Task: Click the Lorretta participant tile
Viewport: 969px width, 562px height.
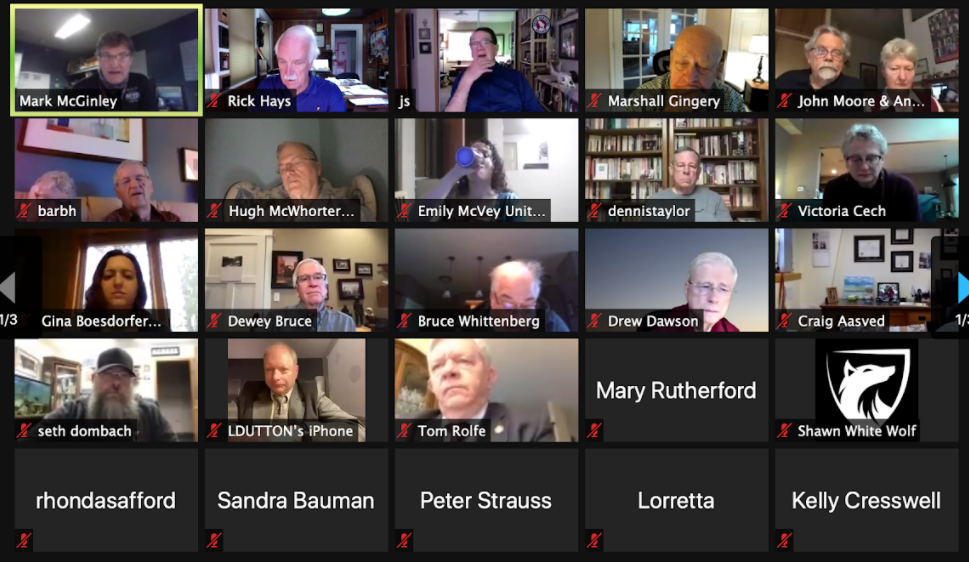Action: tap(677, 500)
